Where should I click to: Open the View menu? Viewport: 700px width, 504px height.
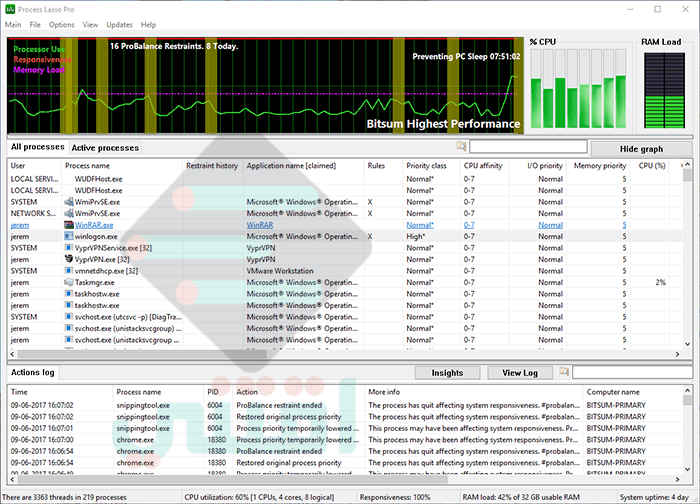click(90, 25)
